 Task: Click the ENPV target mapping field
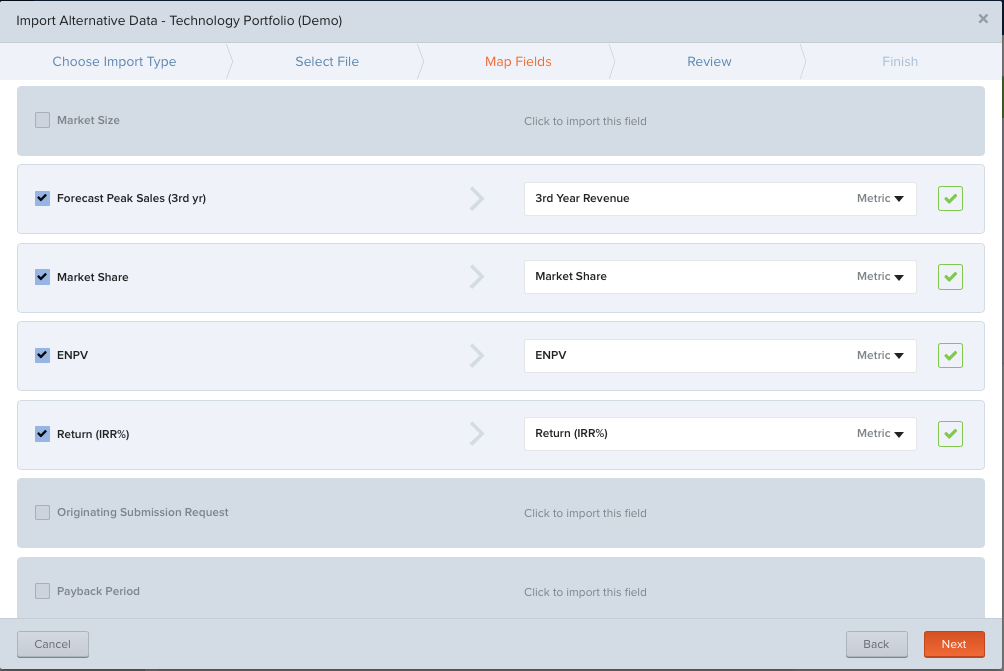pos(720,355)
